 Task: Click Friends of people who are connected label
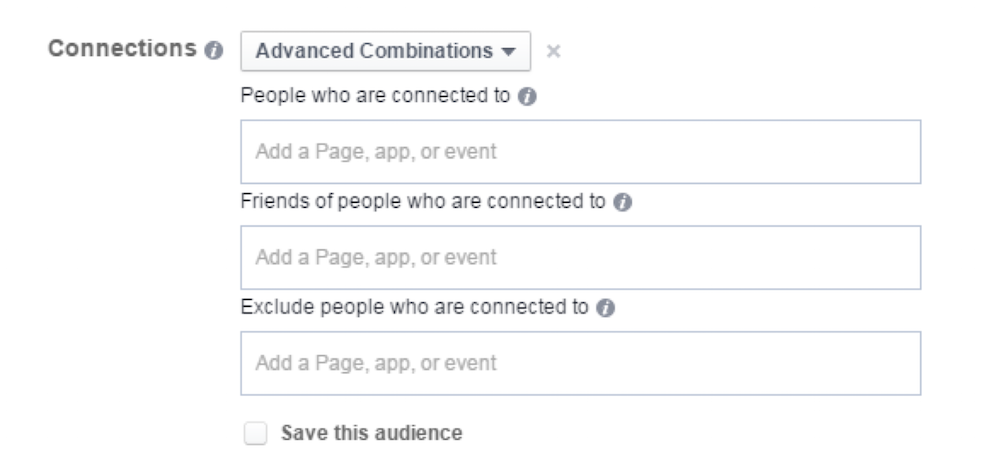pyautogui.click(x=423, y=201)
